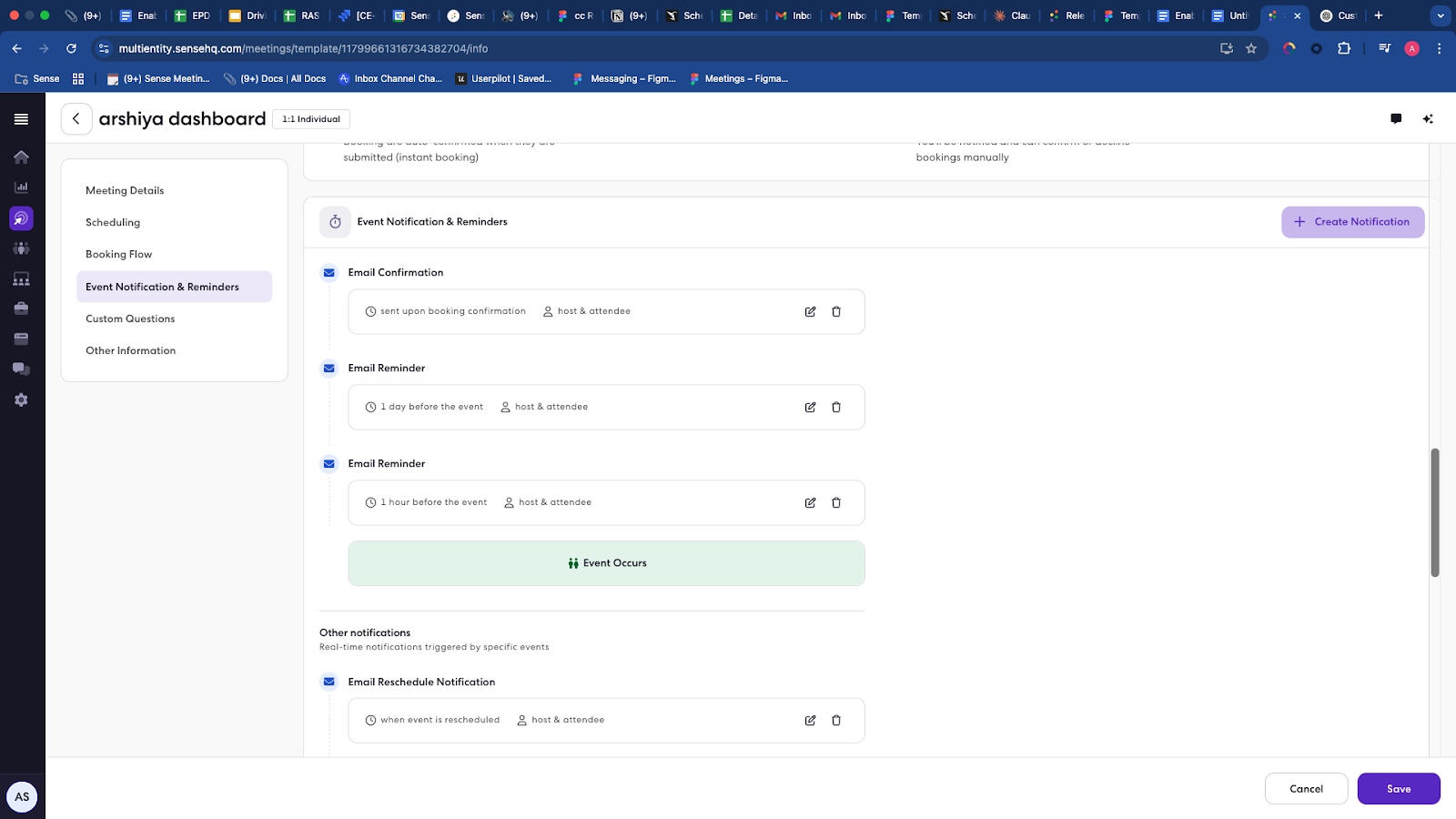Screen dimensions: 1456x819
Task: Open the Custom Questions section
Action: tap(174, 318)
